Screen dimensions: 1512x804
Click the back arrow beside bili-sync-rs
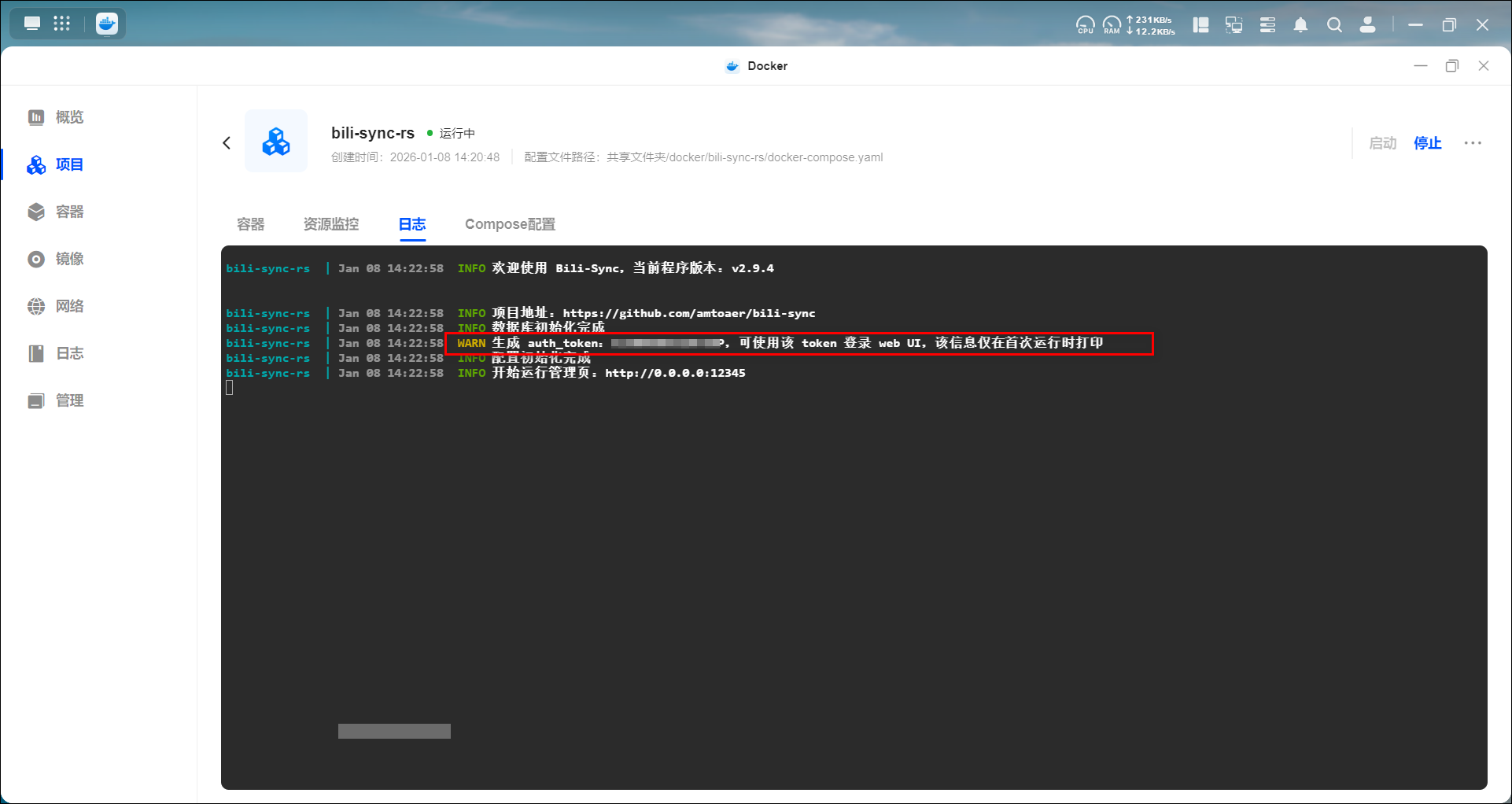227,142
